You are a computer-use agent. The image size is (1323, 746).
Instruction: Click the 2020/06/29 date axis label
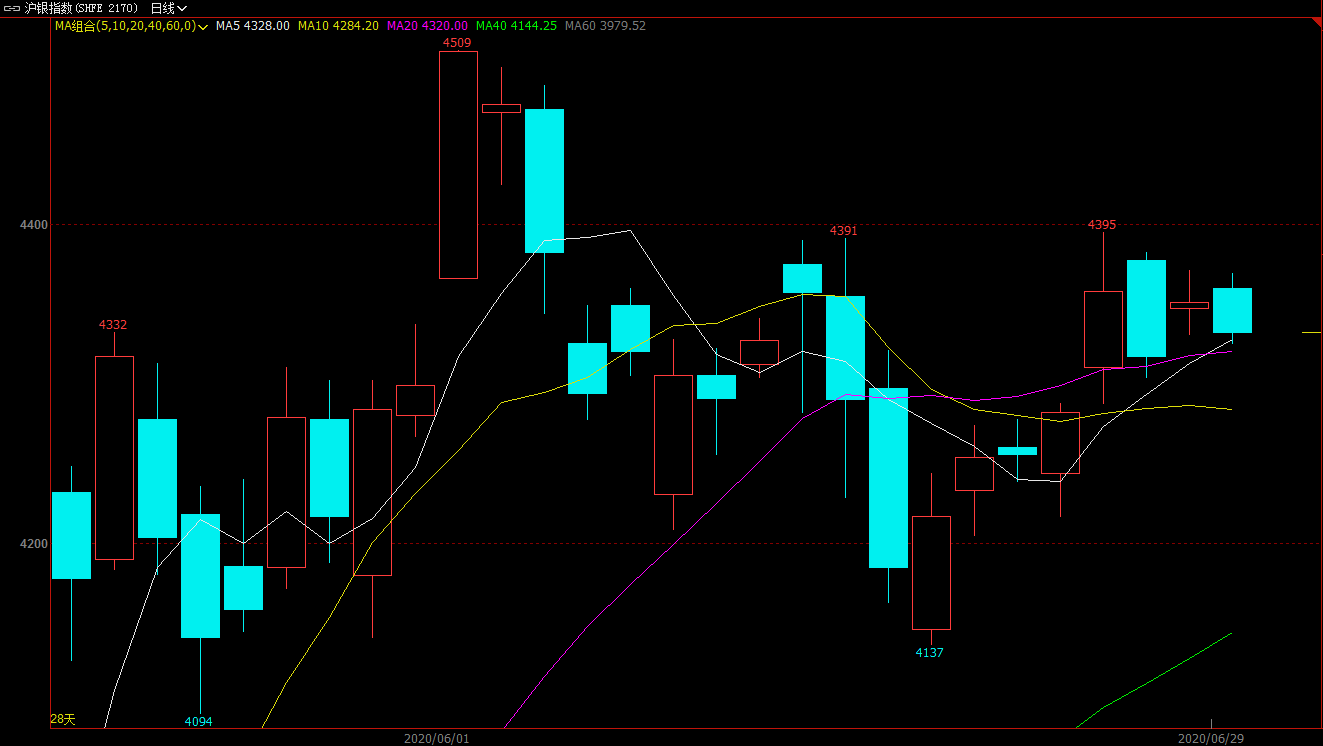(x=1211, y=739)
